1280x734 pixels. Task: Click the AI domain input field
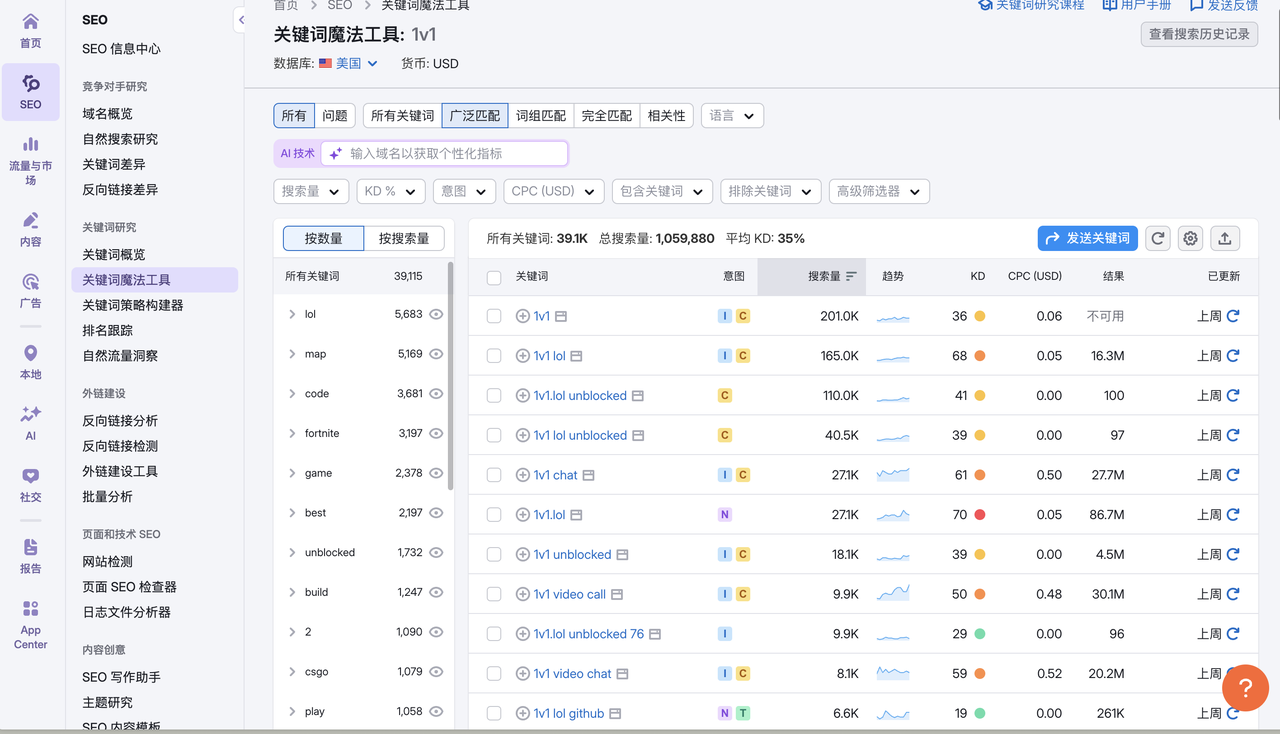[455, 153]
